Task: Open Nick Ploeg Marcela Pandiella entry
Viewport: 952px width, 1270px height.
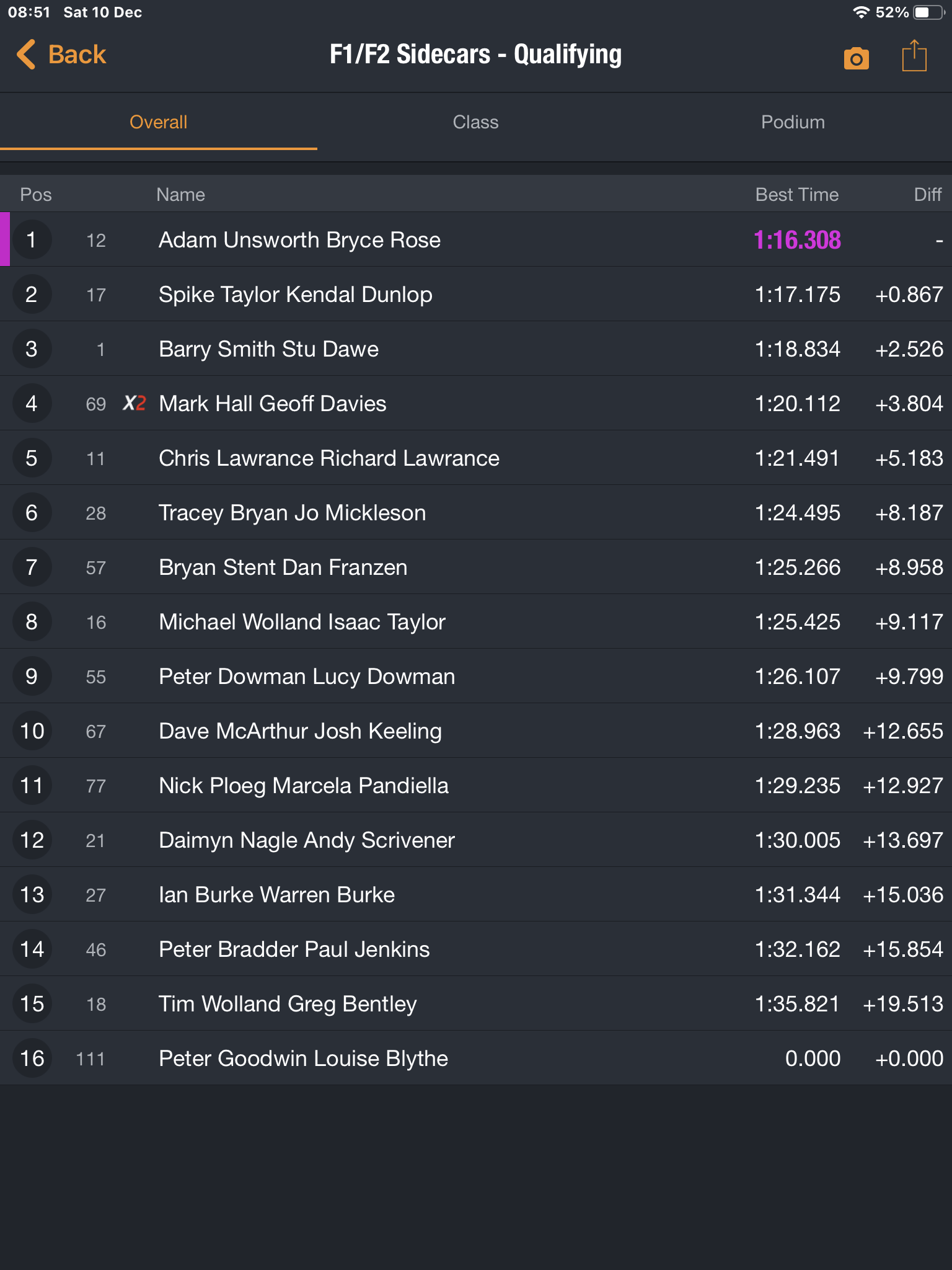Action: 476,786
